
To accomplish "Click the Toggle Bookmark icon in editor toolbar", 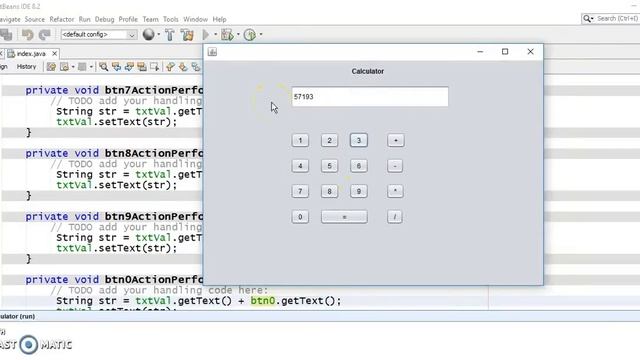I will [196, 67].
